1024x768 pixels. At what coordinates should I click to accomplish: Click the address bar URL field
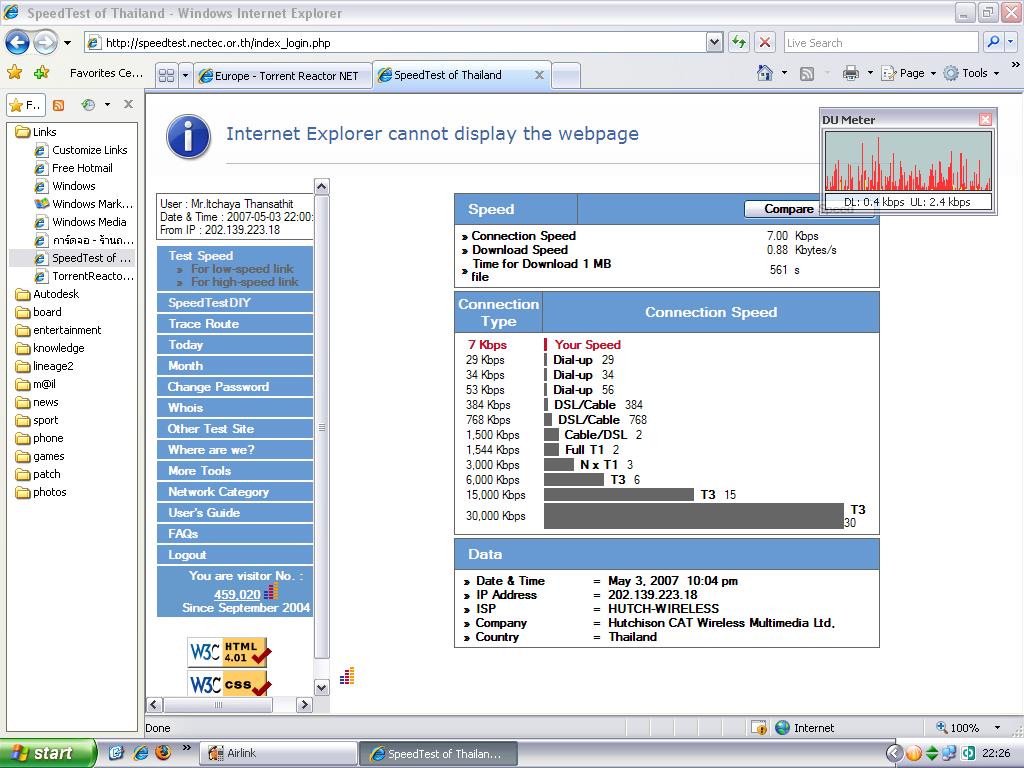click(x=396, y=43)
